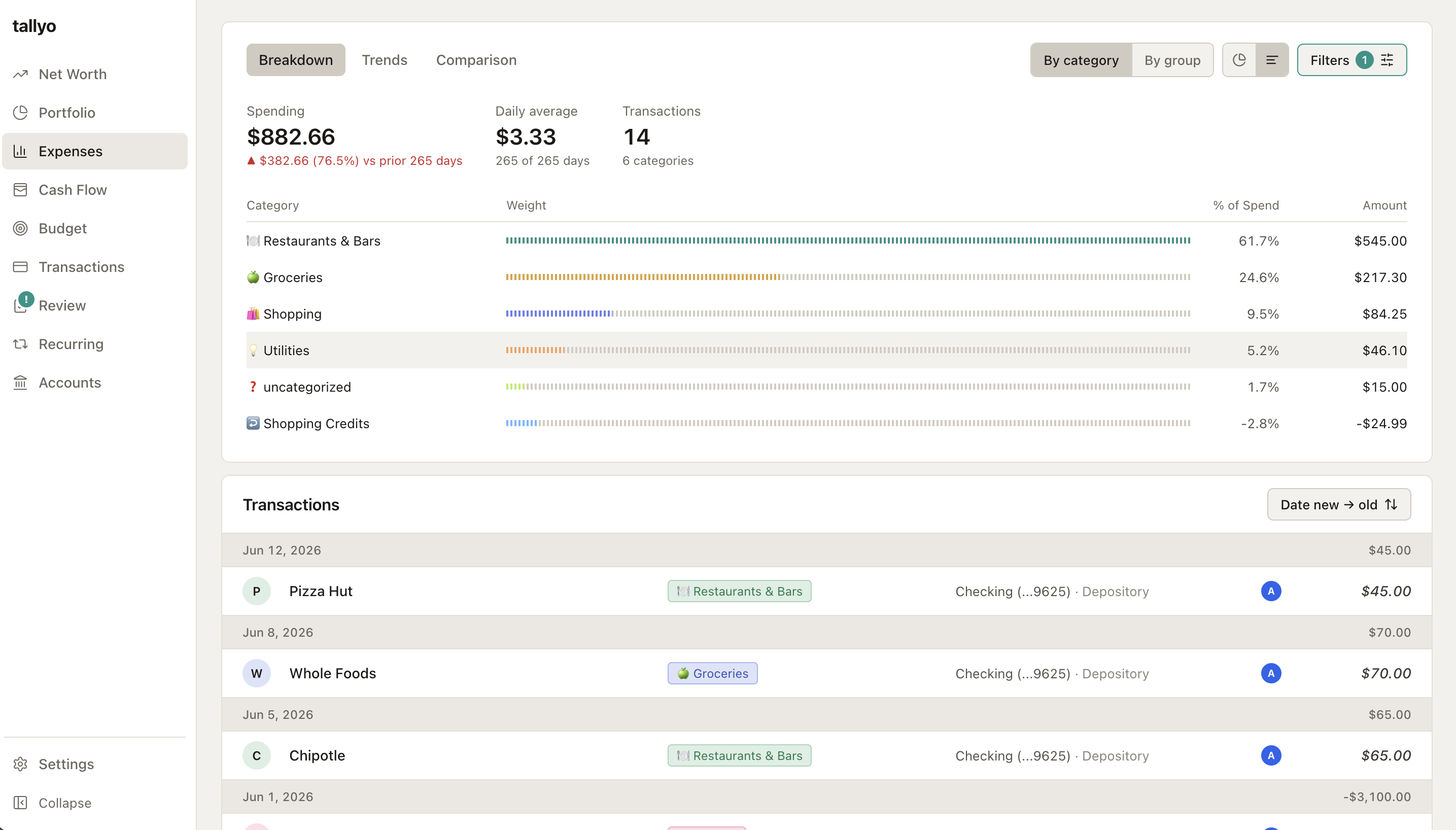Click the purple Shopping weight bar
Image resolution: width=1456 pixels, height=830 pixels.
[559, 314]
